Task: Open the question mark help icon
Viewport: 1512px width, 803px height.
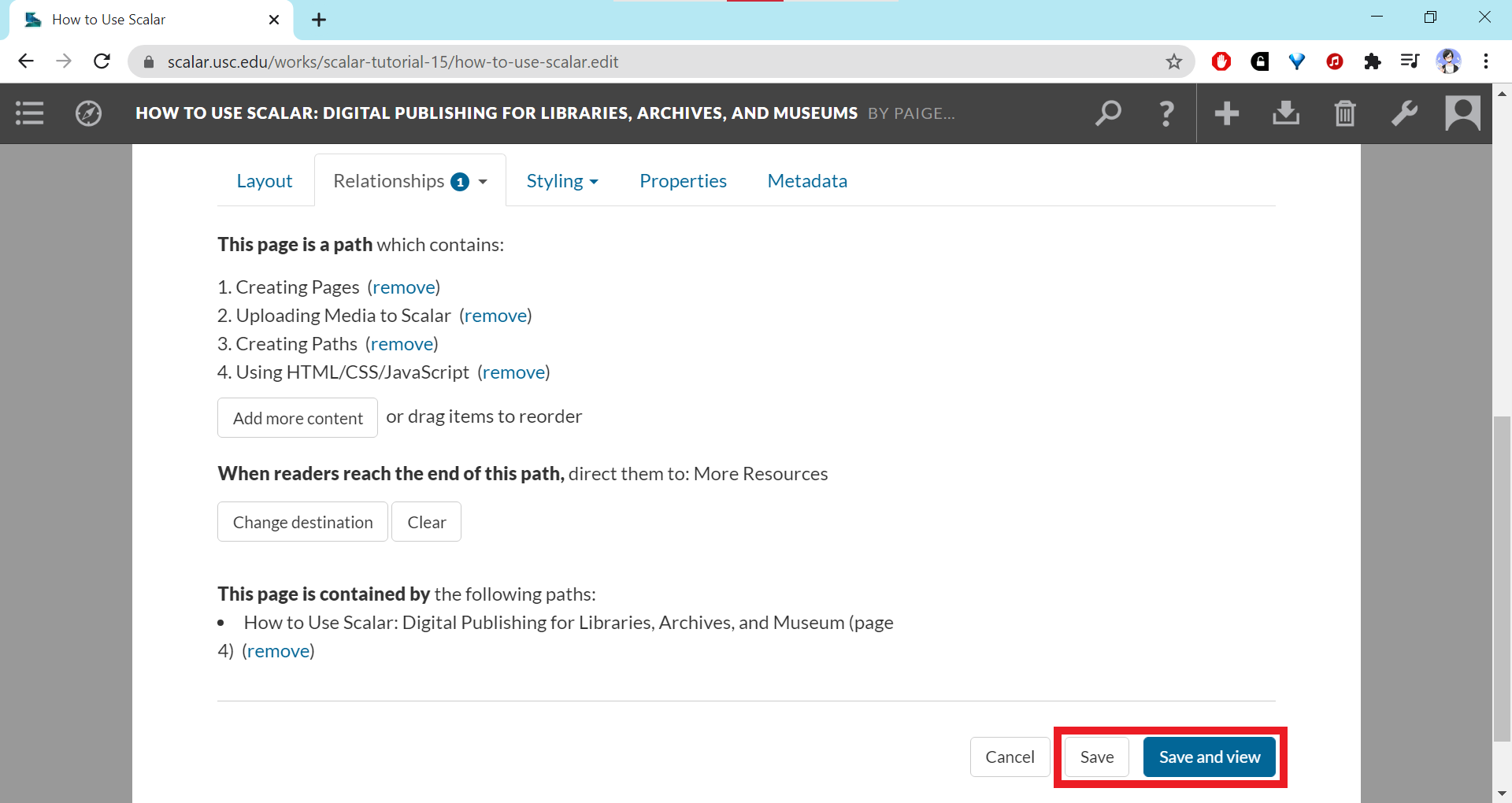Action: [1166, 113]
